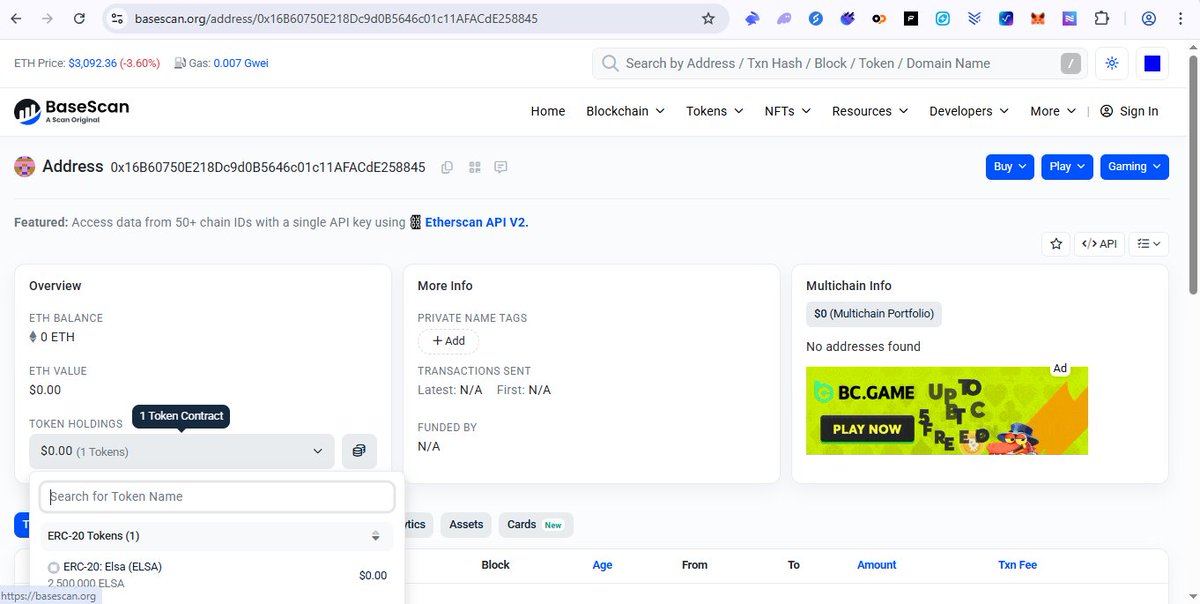This screenshot has height=604, width=1200.
Task: Click the BC.GAME Play Now ad
Action: (947, 411)
